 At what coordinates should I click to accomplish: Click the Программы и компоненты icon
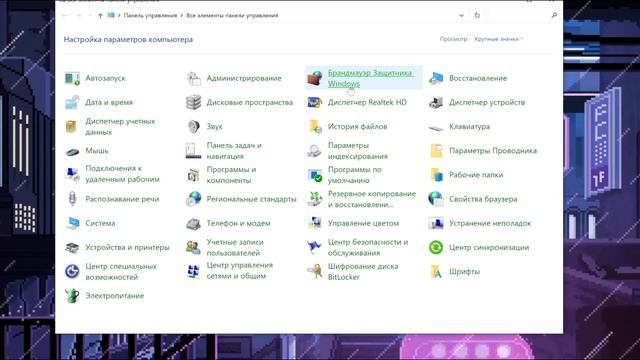[x=193, y=175]
